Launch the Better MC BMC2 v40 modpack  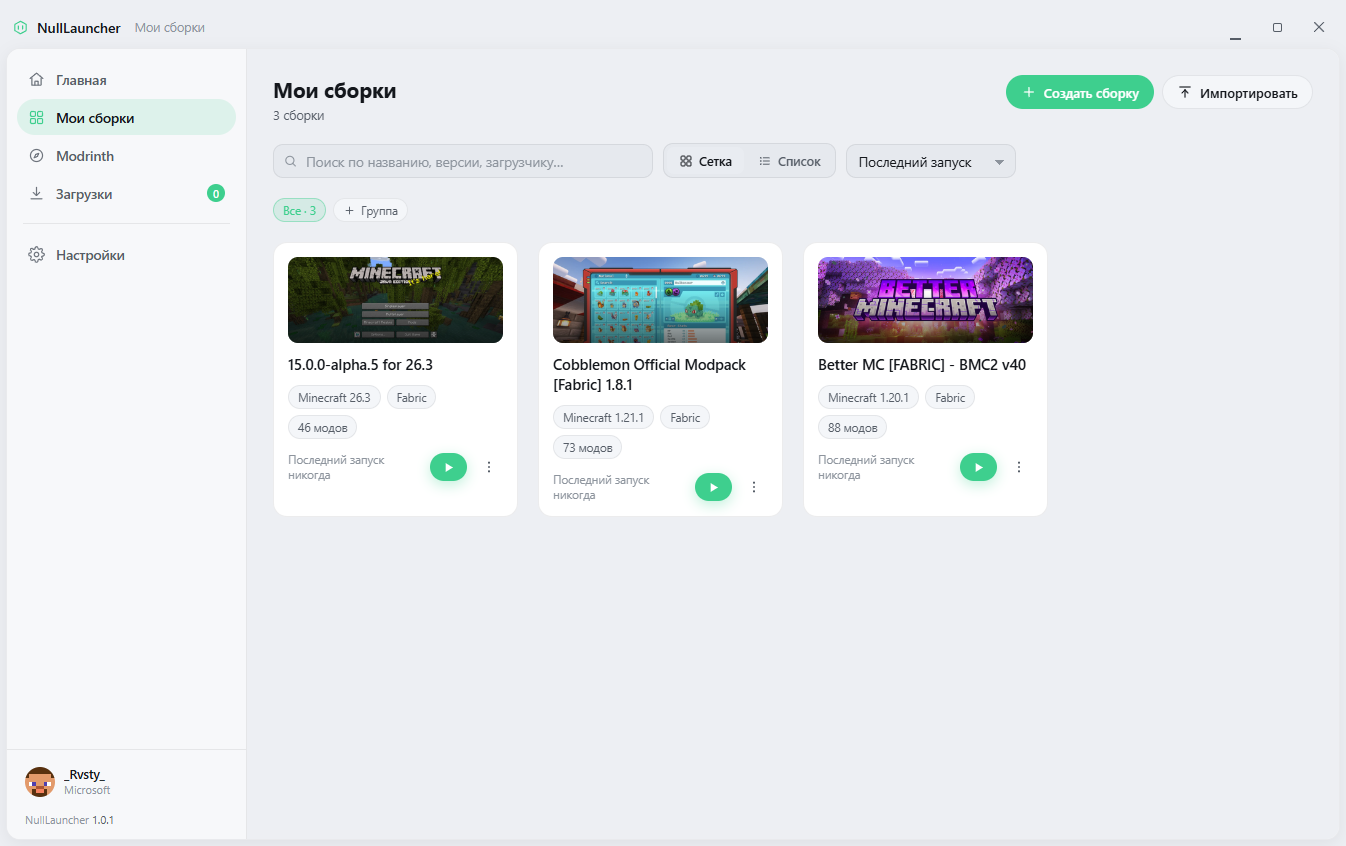(978, 467)
